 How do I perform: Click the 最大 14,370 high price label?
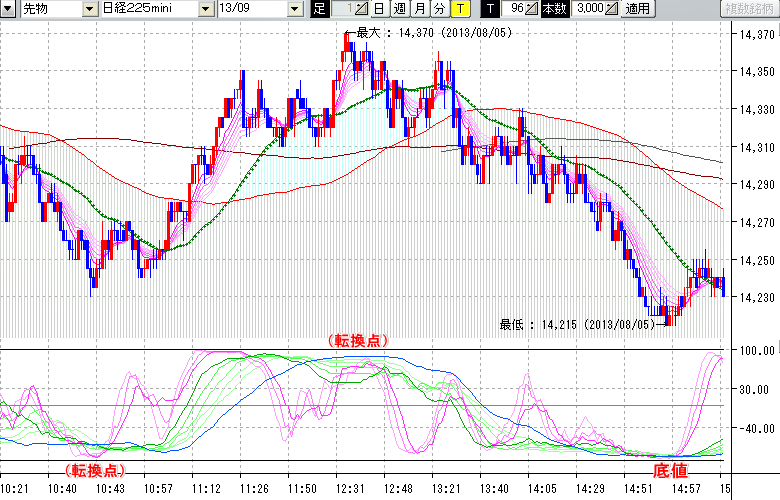[x=425, y=32]
